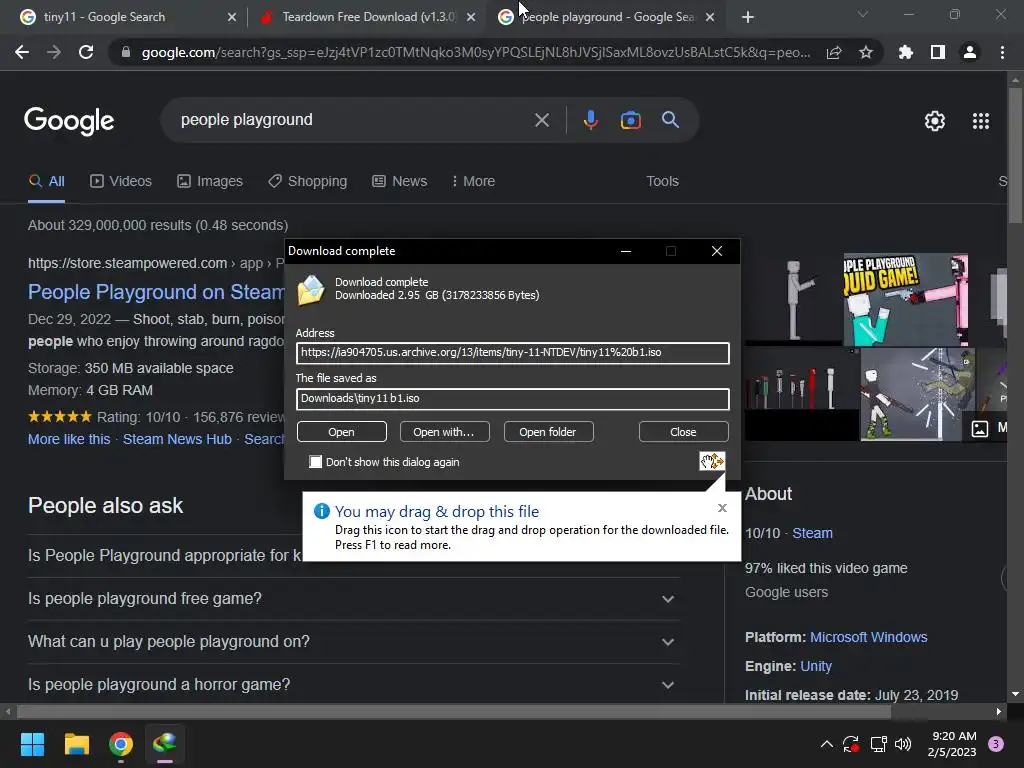
Task: Click Internet Download Manager taskbar icon
Action: tap(165, 744)
